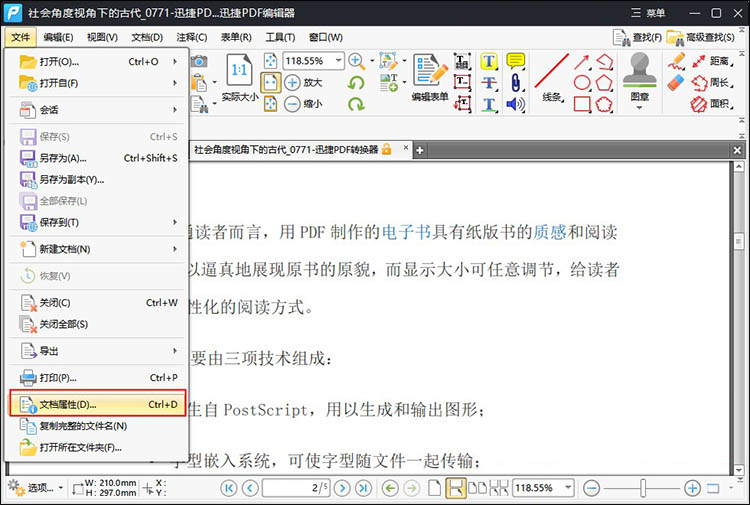
Task: Expand the 新建文档(N) submenu
Action: pos(98,249)
